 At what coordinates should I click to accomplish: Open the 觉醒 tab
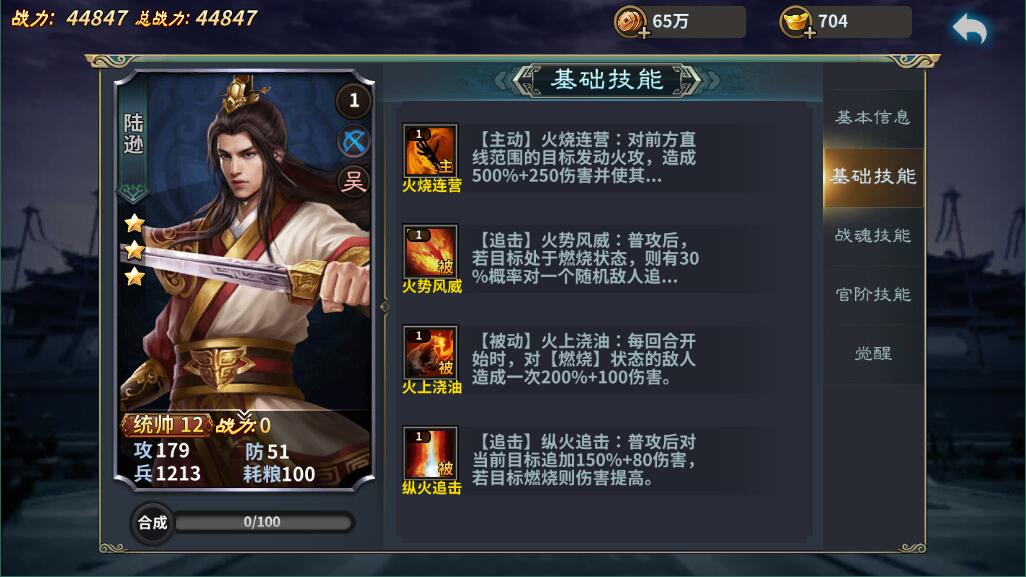point(873,353)
